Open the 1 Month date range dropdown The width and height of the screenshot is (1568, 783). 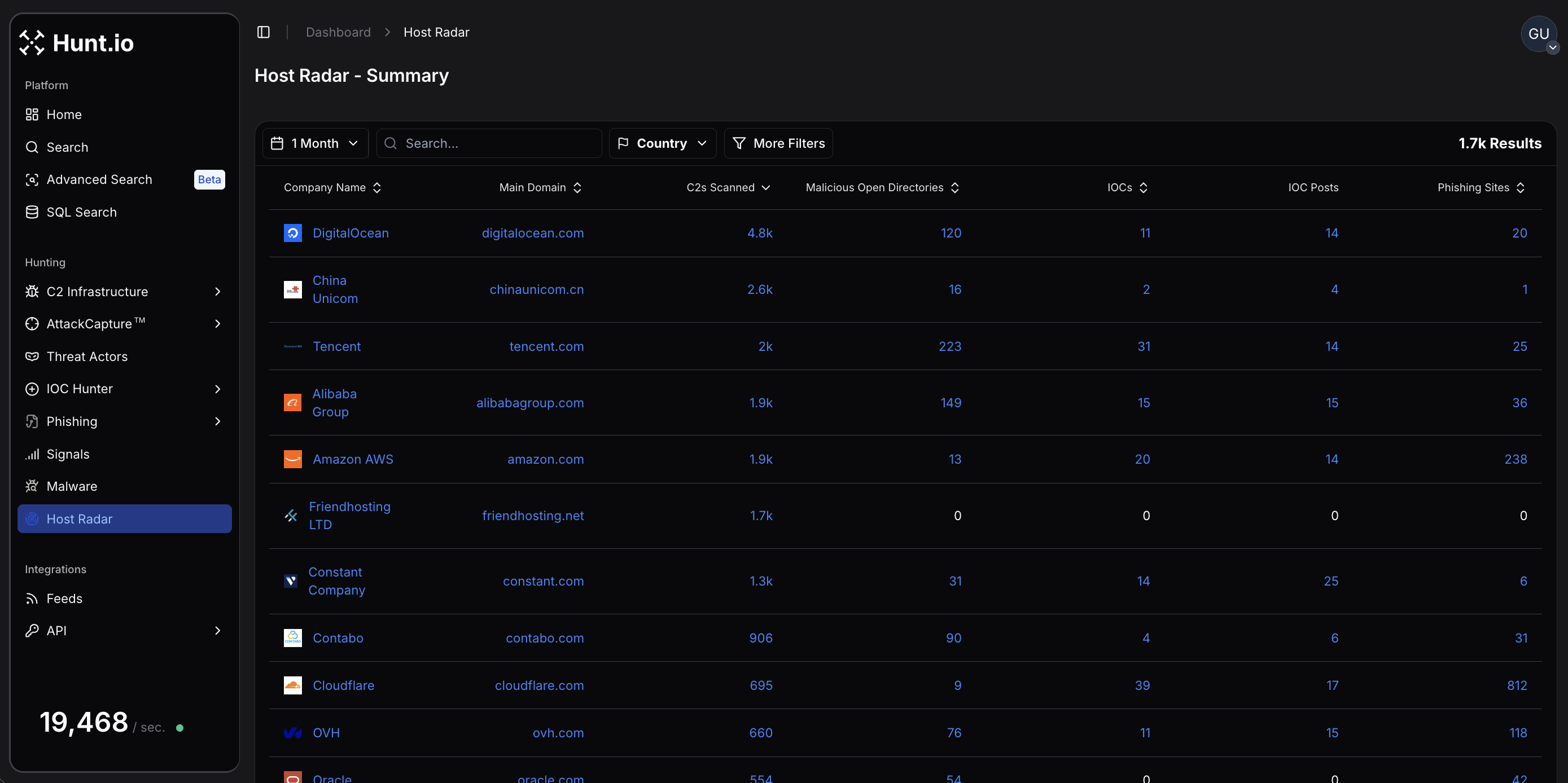click(316, 144)
